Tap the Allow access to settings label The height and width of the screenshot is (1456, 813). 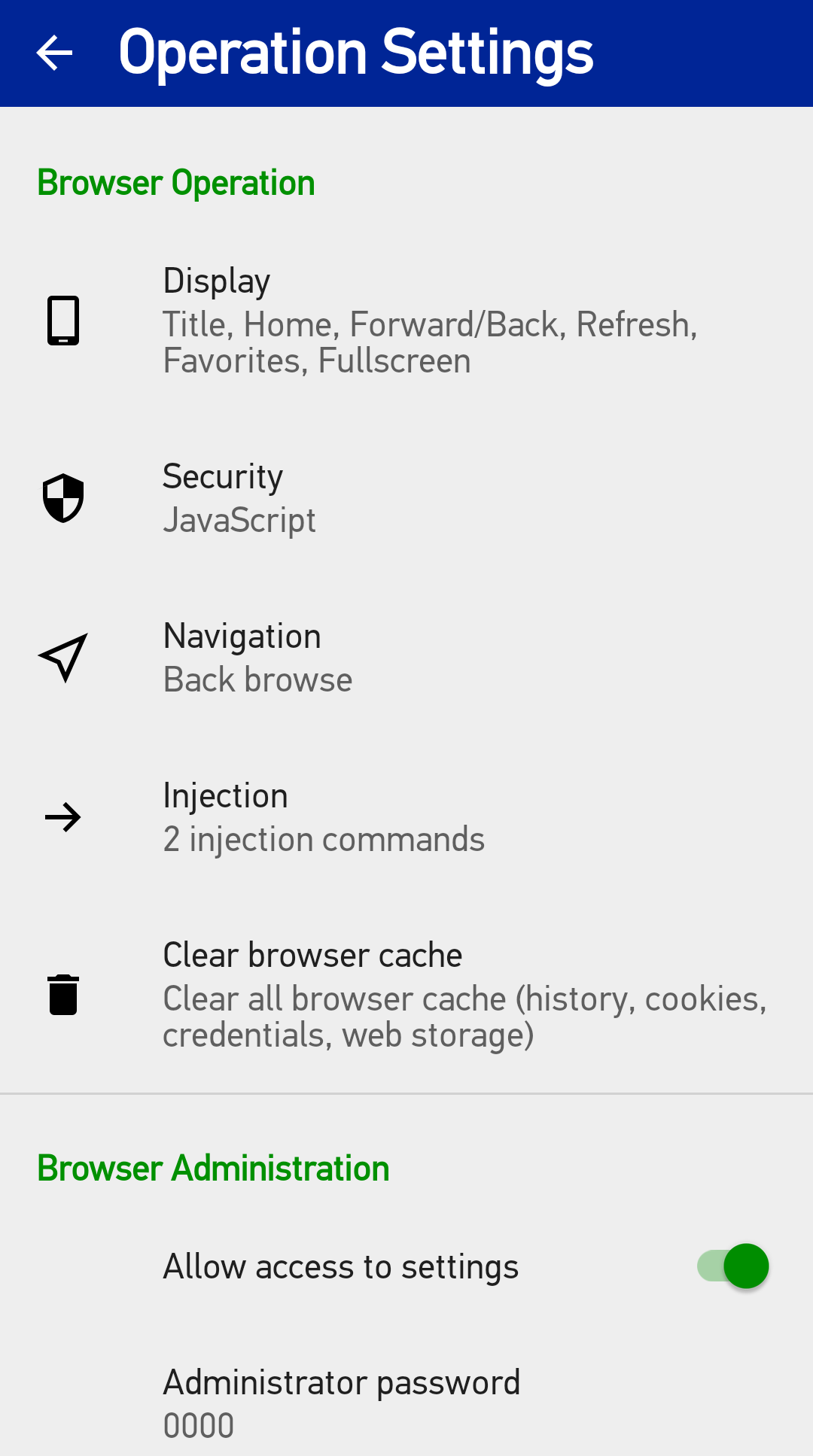tap(341, 1267)
